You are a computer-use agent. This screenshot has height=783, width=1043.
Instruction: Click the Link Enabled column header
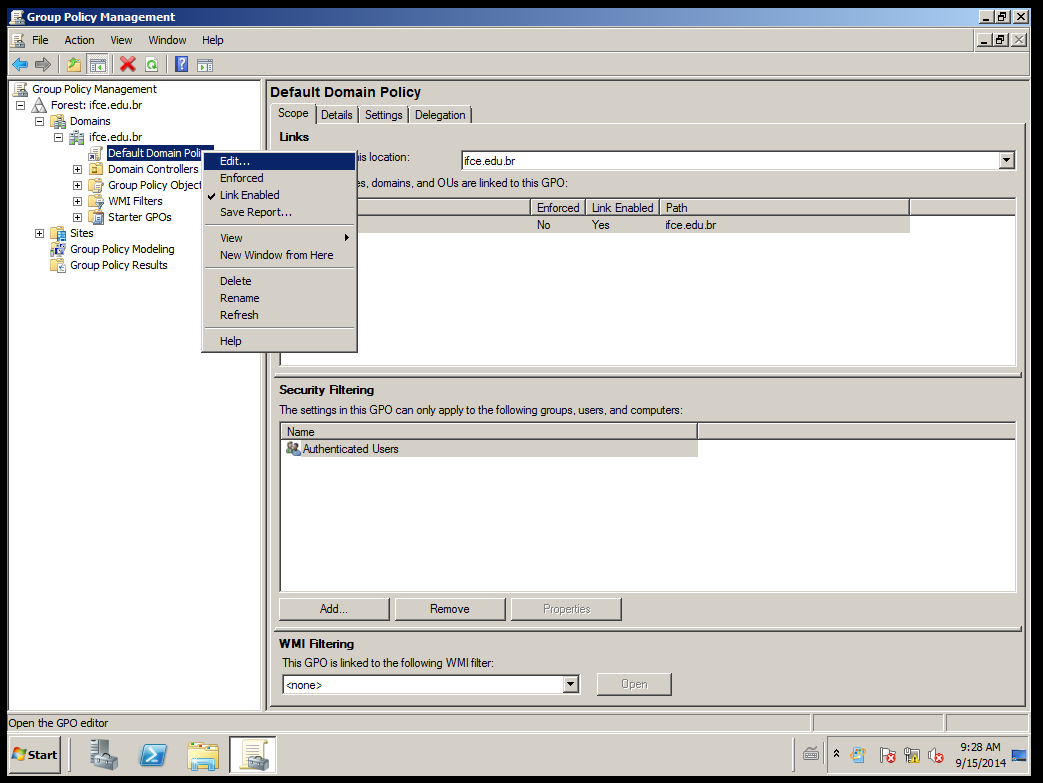623,208
